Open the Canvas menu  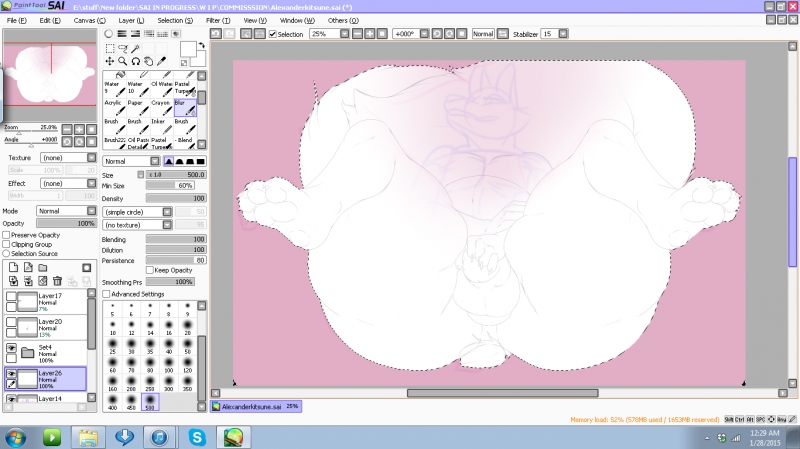tap(87, 20)
